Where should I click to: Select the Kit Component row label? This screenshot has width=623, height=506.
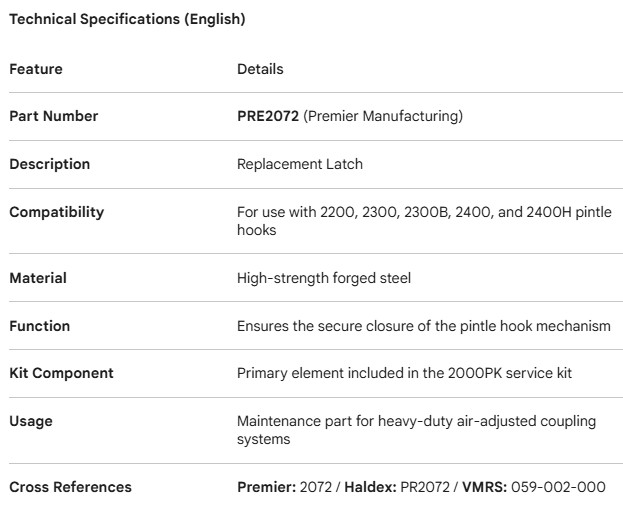point(61,373)
